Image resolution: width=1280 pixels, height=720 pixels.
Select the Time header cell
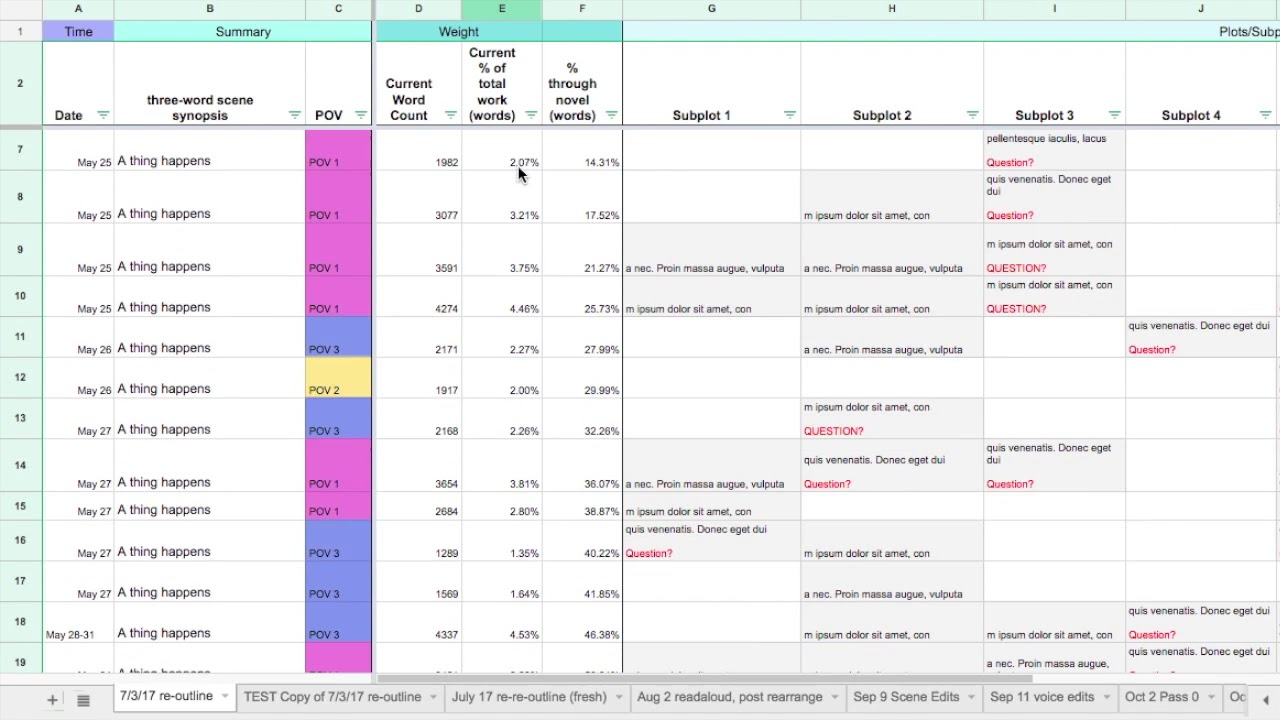[78, 32]
